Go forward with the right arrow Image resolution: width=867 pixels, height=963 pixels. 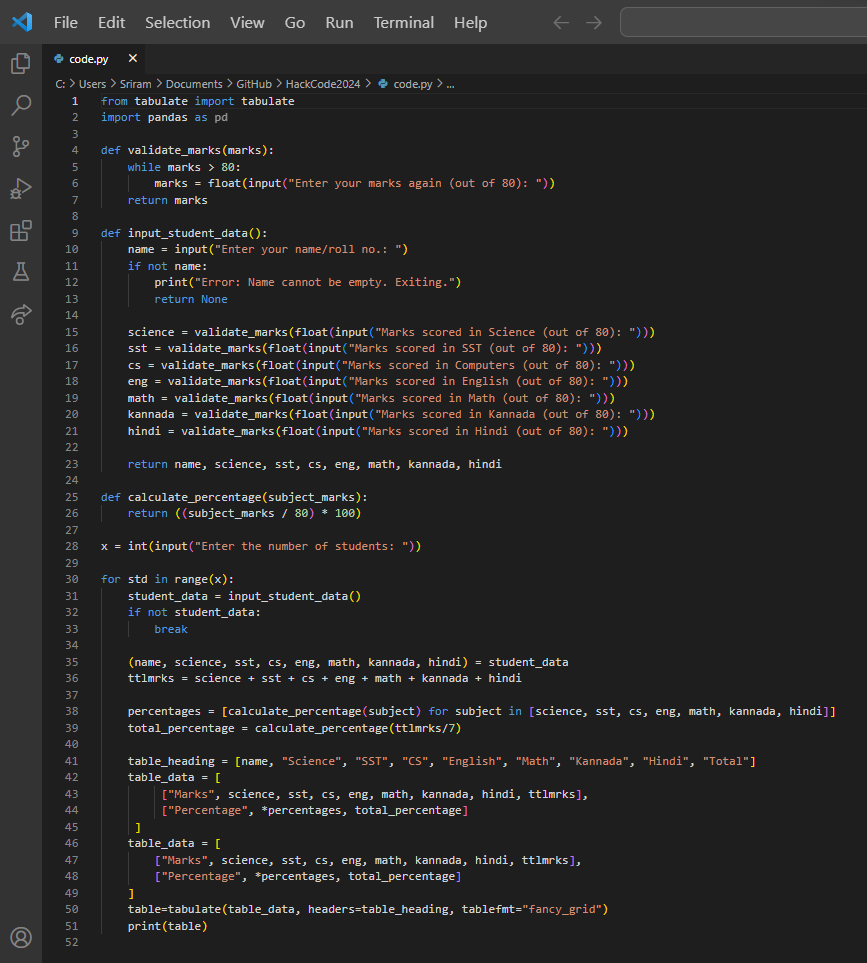point(594,23)
